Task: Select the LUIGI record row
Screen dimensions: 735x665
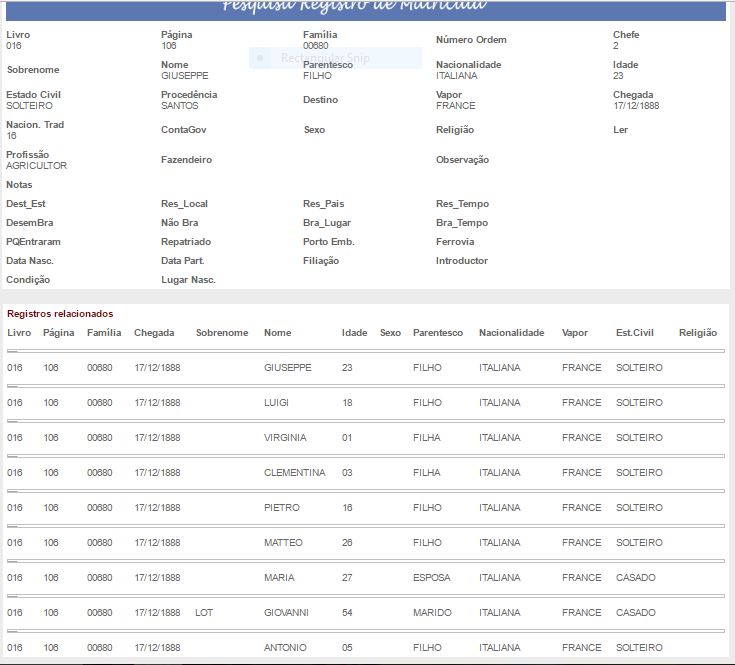Action: 276,403
